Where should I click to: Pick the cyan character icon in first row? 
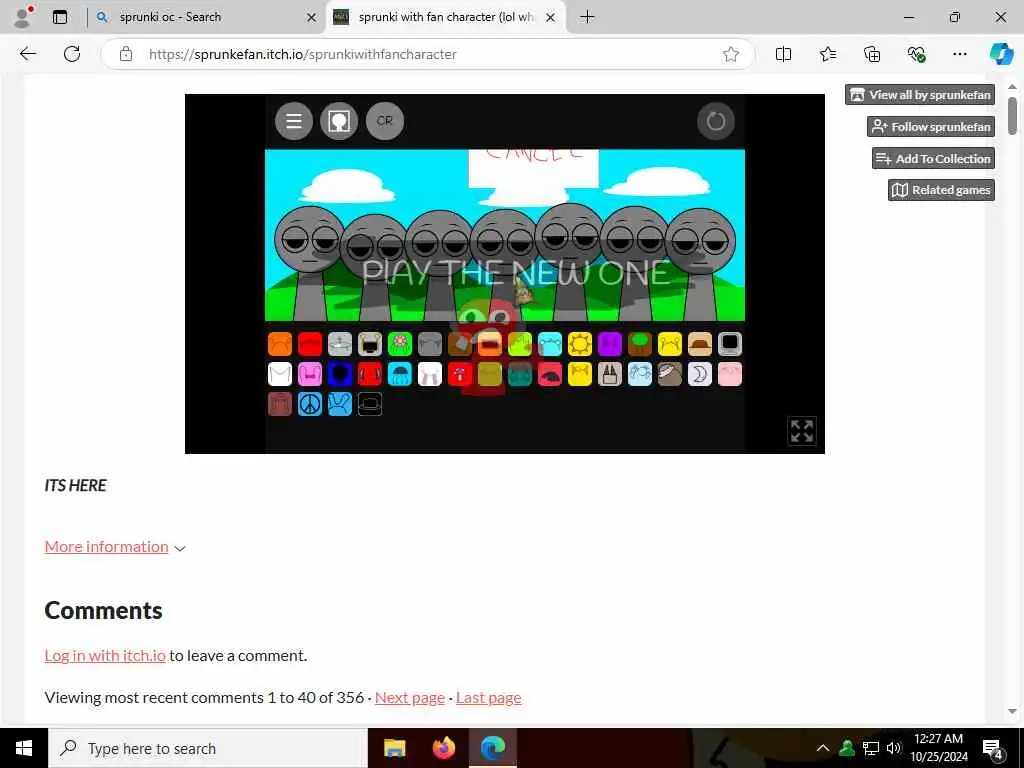point(550,344)
